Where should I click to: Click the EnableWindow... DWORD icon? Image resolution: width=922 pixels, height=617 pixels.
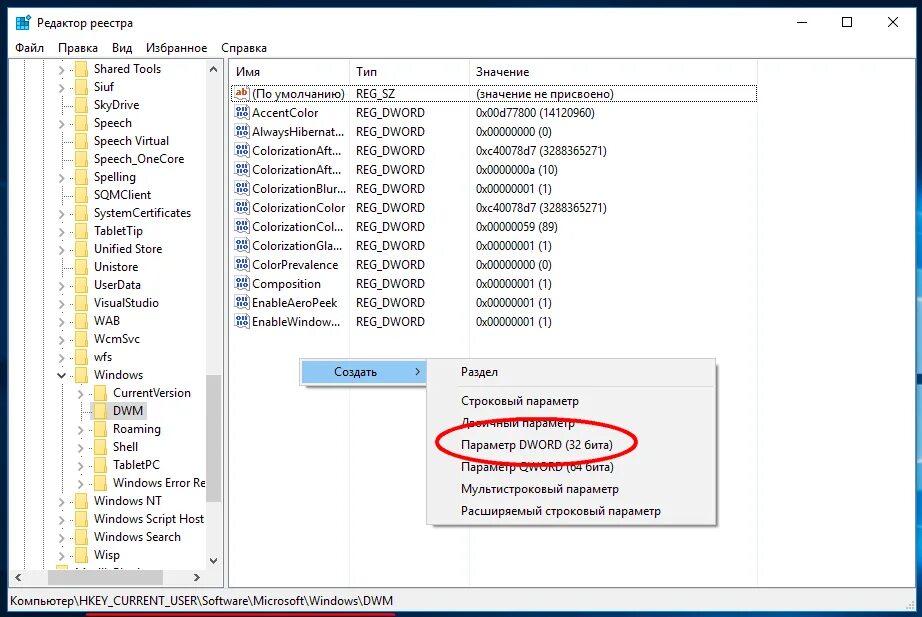[x=242, y=321]
